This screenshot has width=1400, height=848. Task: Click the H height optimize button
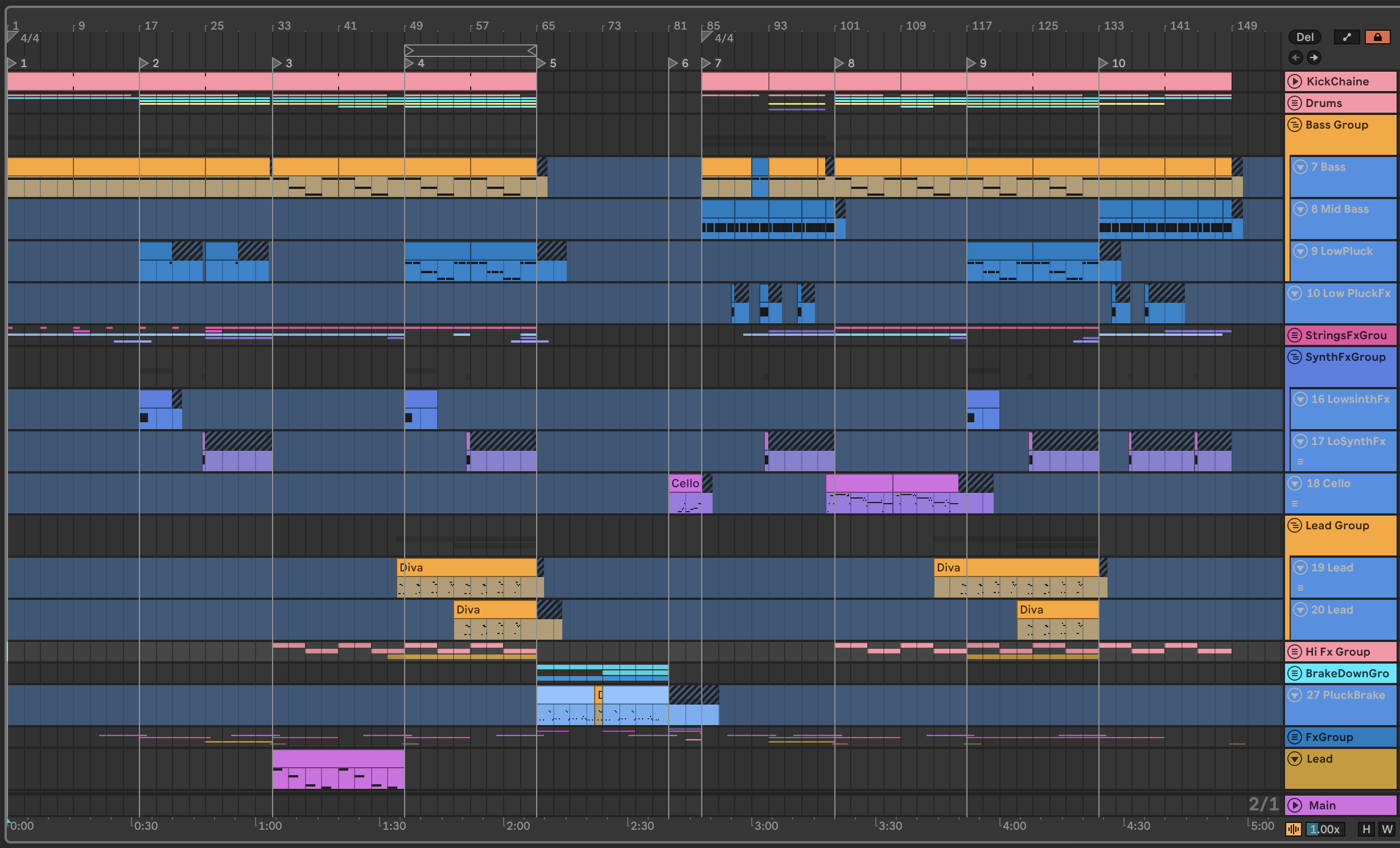tap(1366, 829)
